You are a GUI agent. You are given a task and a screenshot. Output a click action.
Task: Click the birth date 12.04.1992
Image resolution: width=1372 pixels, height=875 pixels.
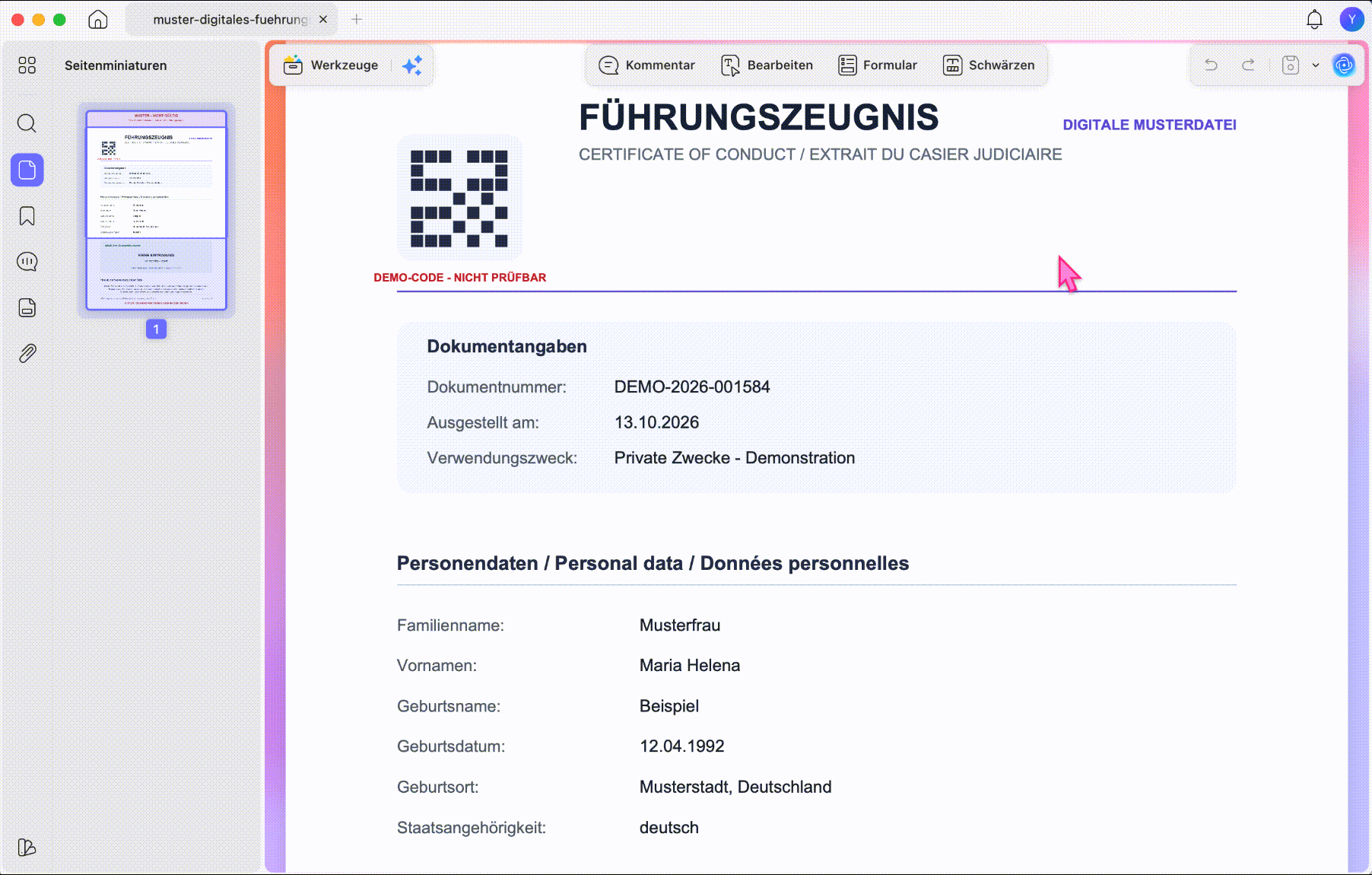pyautogui.click(x=682, y=746)
